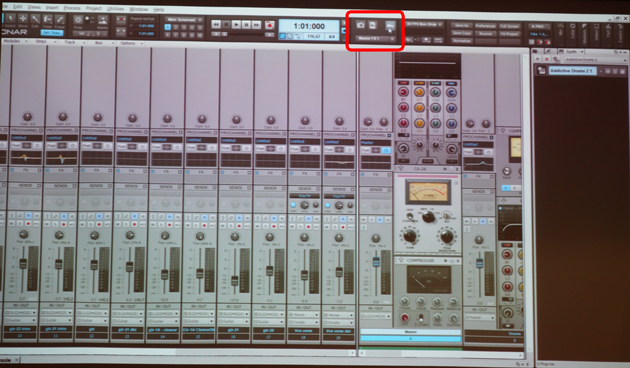Click the add synth plus icon
This screenshot has width=630, height=368.
click(538, 59)
